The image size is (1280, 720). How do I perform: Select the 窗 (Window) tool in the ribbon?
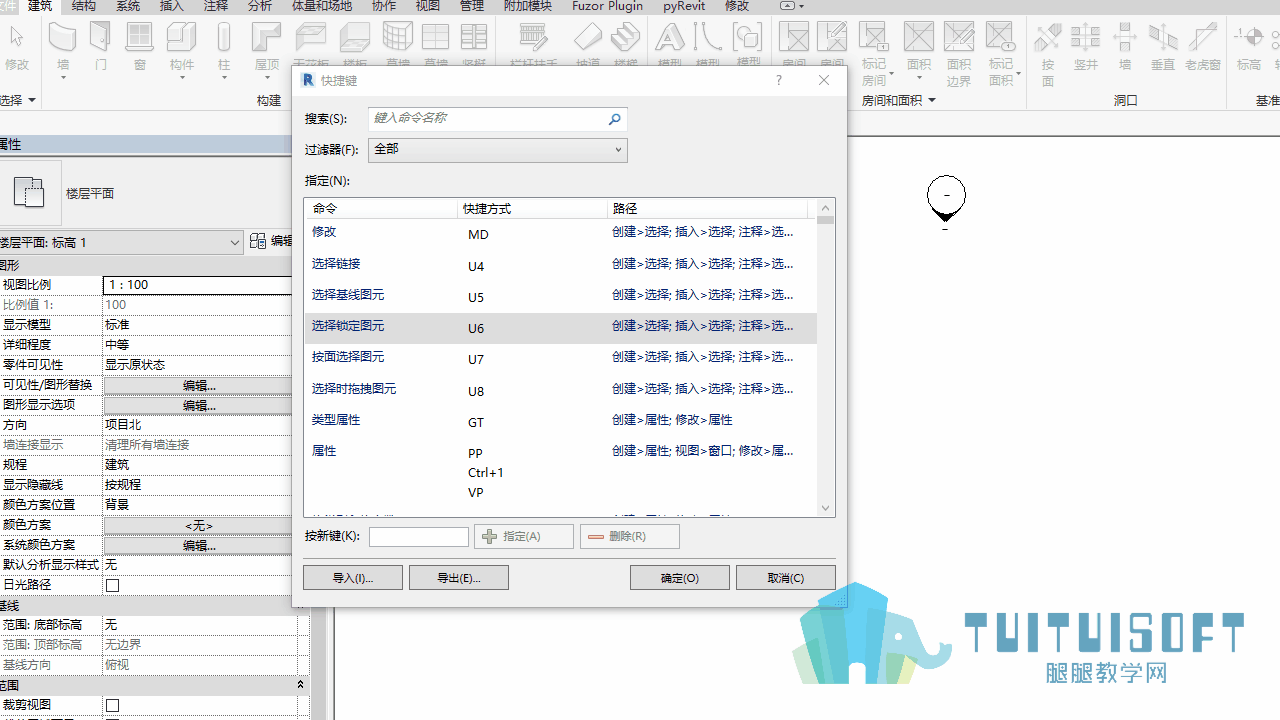point(139,46)
